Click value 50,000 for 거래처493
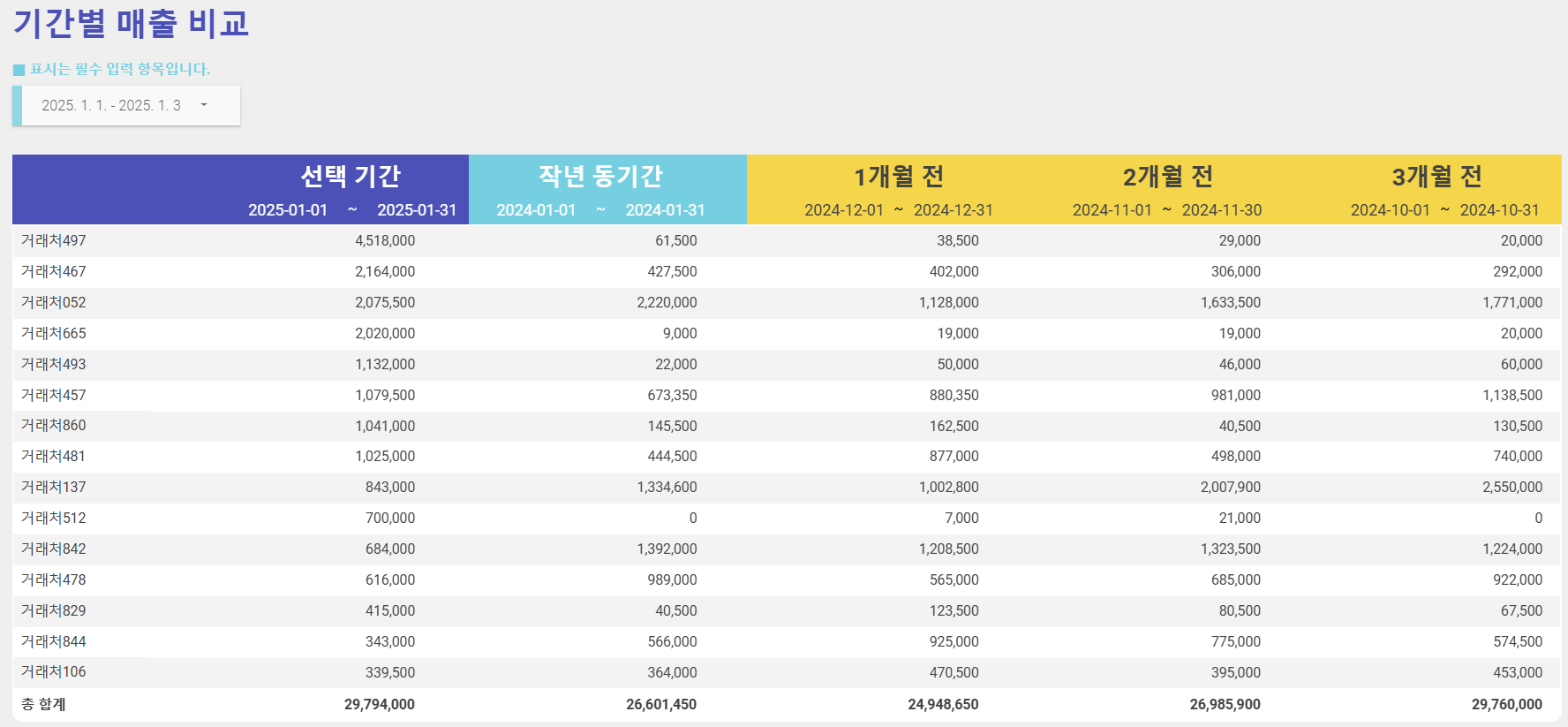The width and height of the screenshot is (1568, 727). [958, 365]
